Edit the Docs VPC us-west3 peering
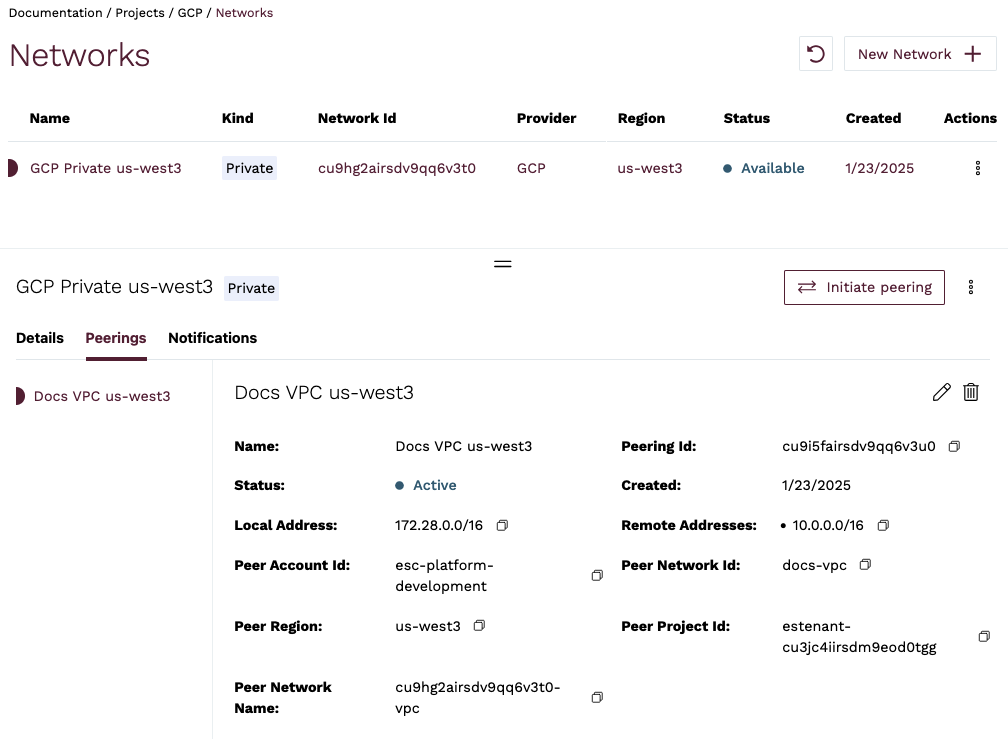 [941, 392]
